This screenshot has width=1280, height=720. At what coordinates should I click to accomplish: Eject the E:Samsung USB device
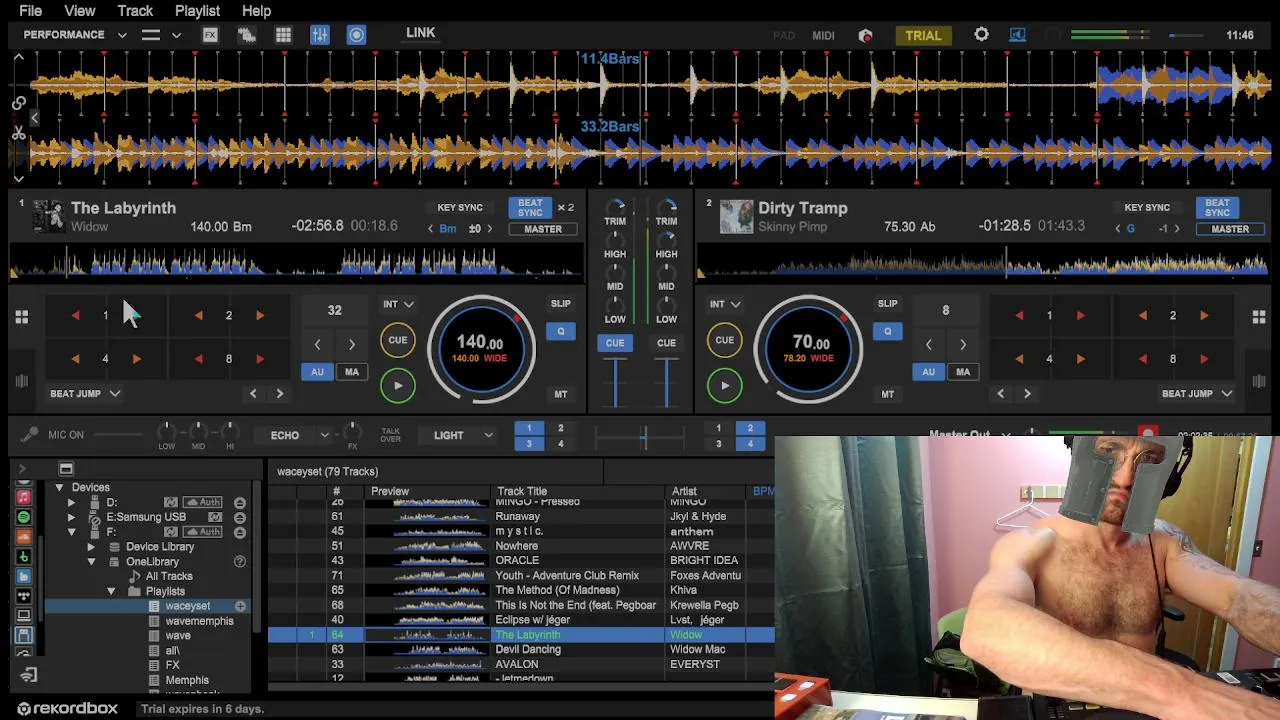pos(240,517)
